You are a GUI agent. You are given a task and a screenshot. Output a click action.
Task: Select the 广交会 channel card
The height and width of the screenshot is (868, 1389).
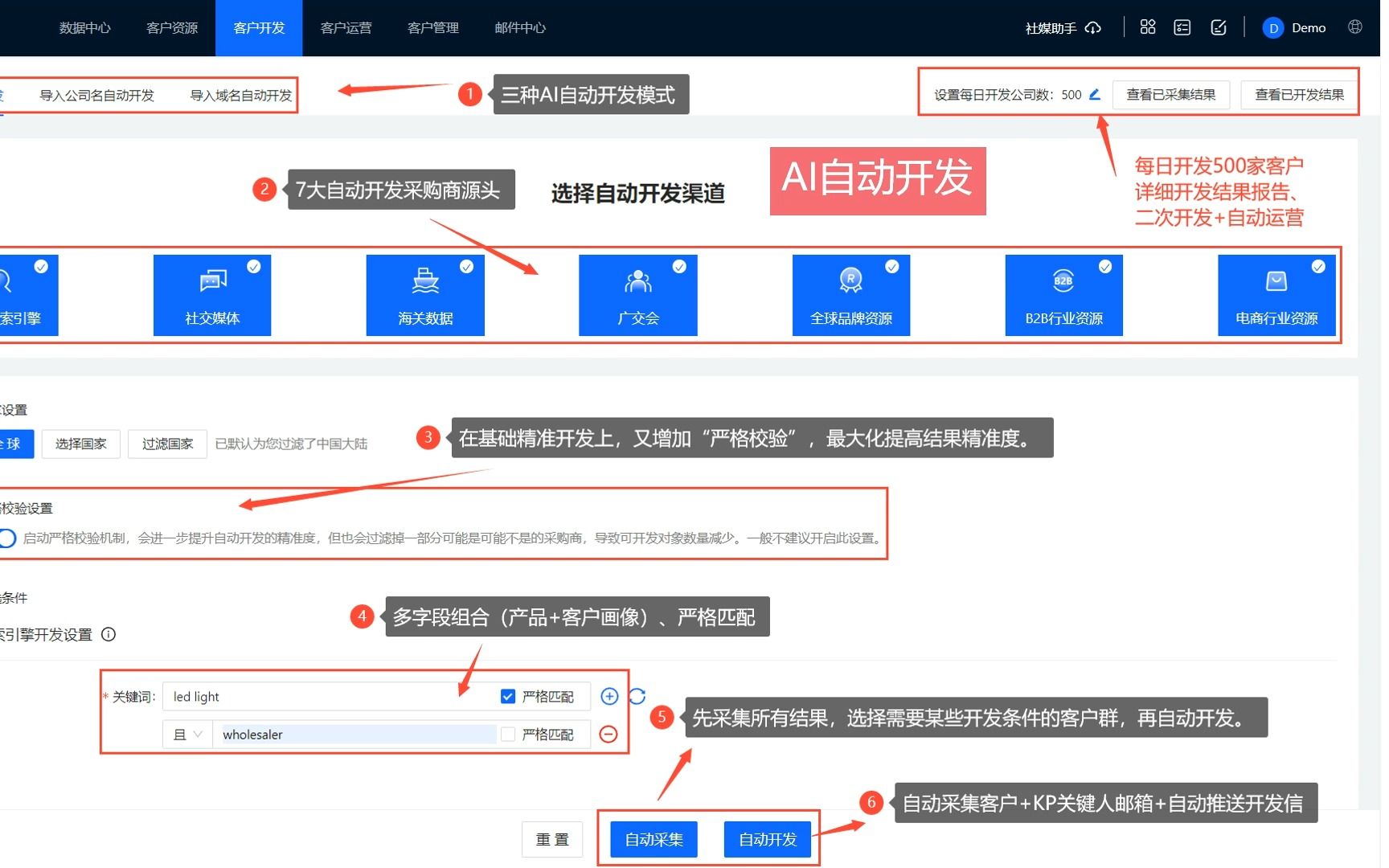(x=638, y=295)
